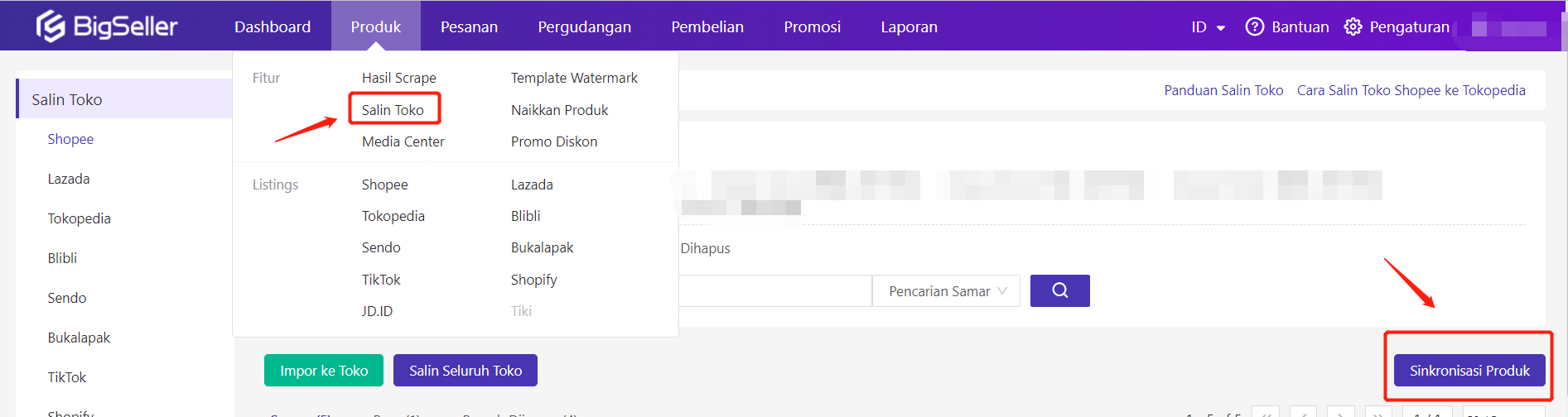Screen dimensions: 1568x417
Task: Choose Hasil Scrape in Fitur menu
Action: 398,78
